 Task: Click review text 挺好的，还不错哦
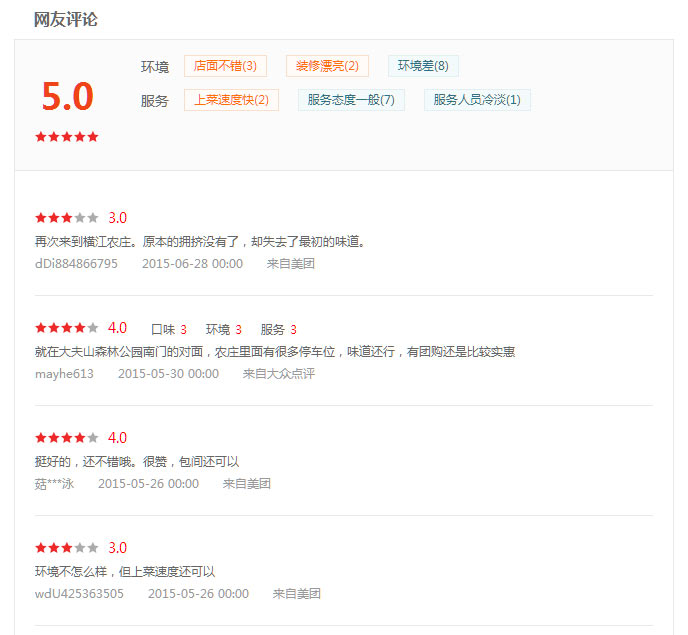(x=137, y=462)
